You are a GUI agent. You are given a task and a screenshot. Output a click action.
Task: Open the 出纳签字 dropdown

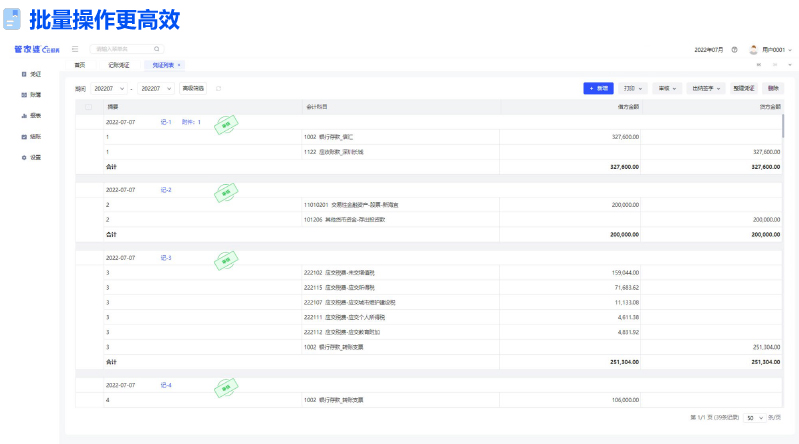click(x=707, y=89)
